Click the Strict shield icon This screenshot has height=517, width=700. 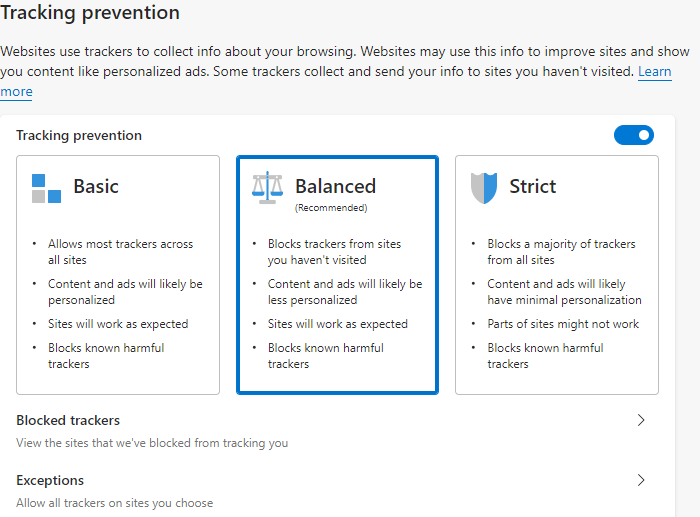pos(484,187)
